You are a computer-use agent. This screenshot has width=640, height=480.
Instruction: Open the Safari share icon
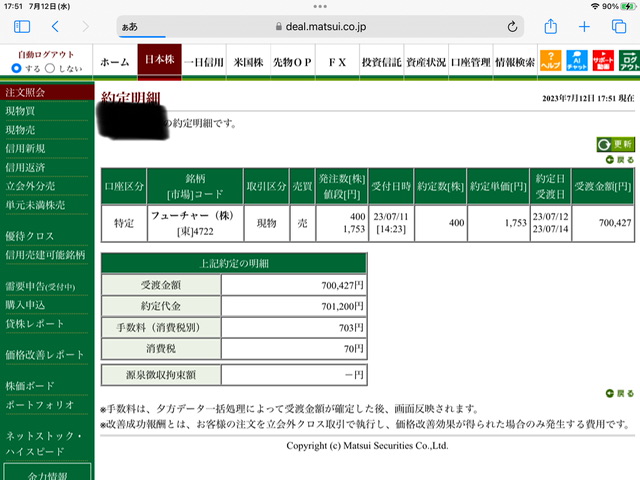click(551, 26)
